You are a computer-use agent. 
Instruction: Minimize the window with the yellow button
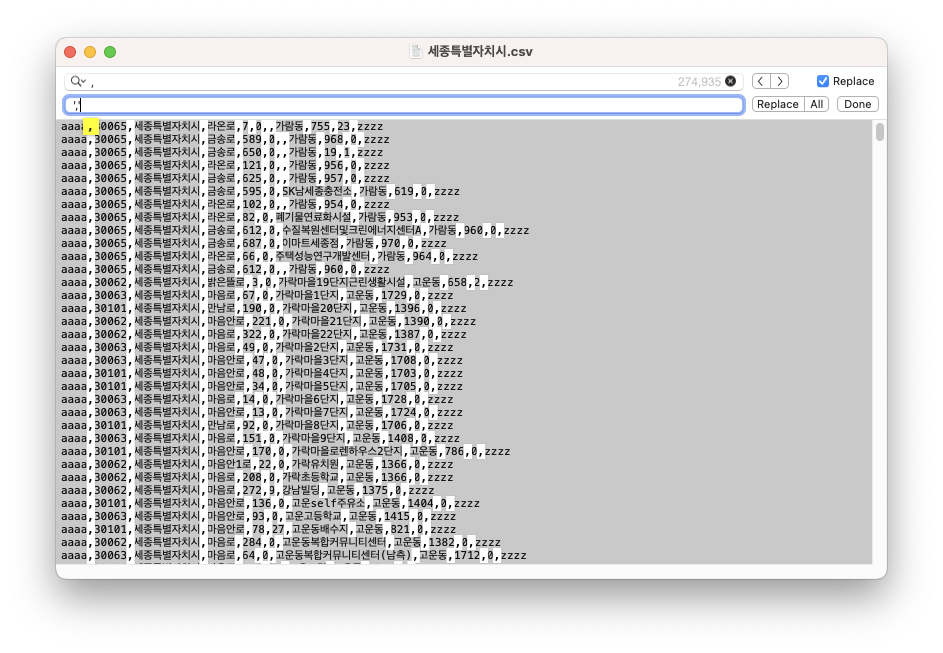pyautogui.click(x=90, y=52)
